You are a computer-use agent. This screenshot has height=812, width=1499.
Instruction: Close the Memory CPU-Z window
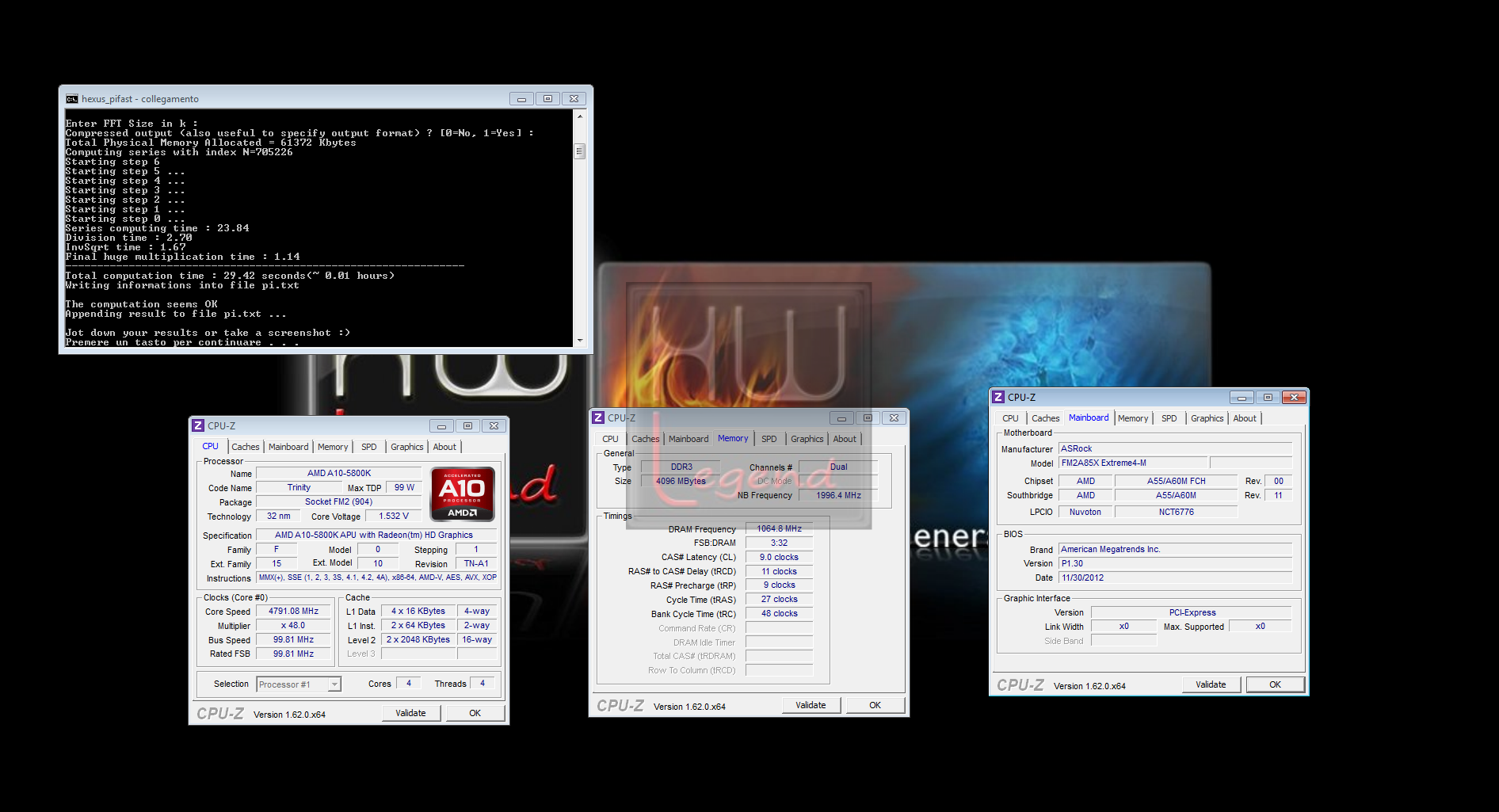pyautogui.click(x=894, y=417)
